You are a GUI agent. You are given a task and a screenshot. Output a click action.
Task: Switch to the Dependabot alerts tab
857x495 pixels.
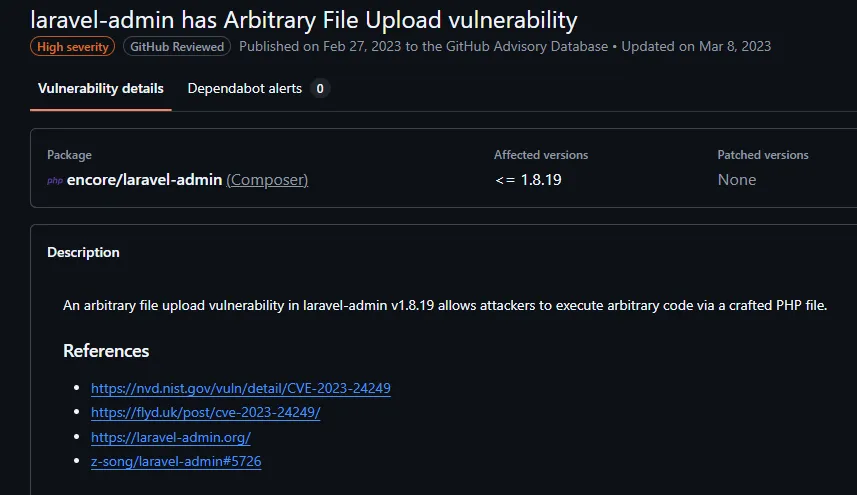245,89
